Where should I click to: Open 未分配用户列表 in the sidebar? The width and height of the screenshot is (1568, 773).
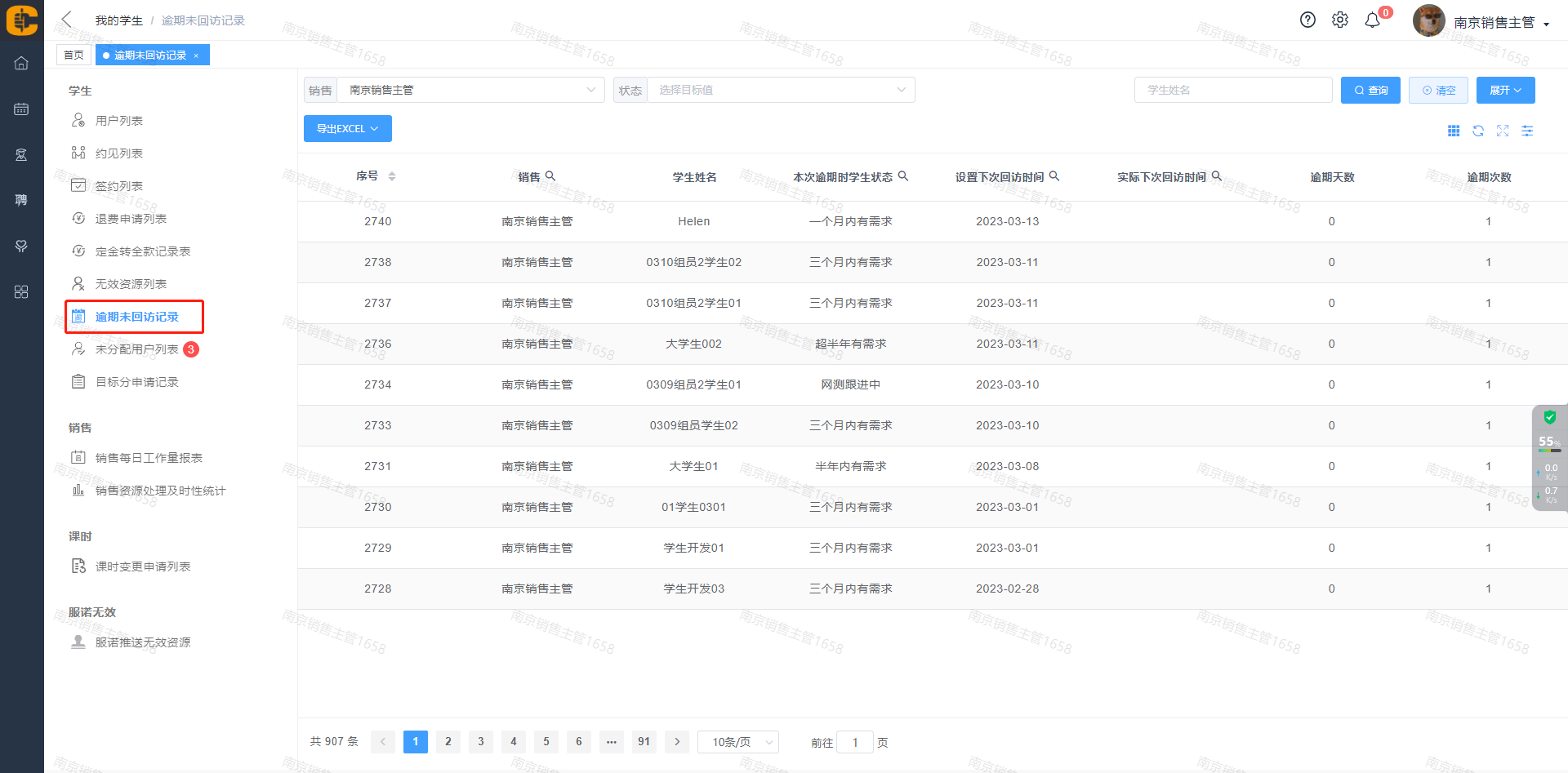coord(136,349)
